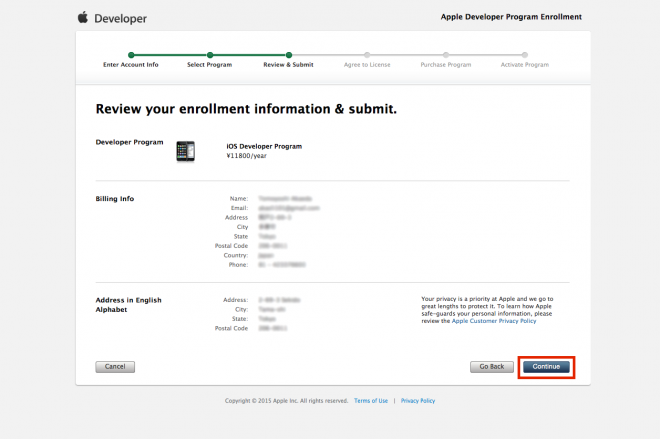Open the Privacy Policy footer link
Image resolution: width=660 pixels, height=439 pixels.
click(x=418, y=400)
